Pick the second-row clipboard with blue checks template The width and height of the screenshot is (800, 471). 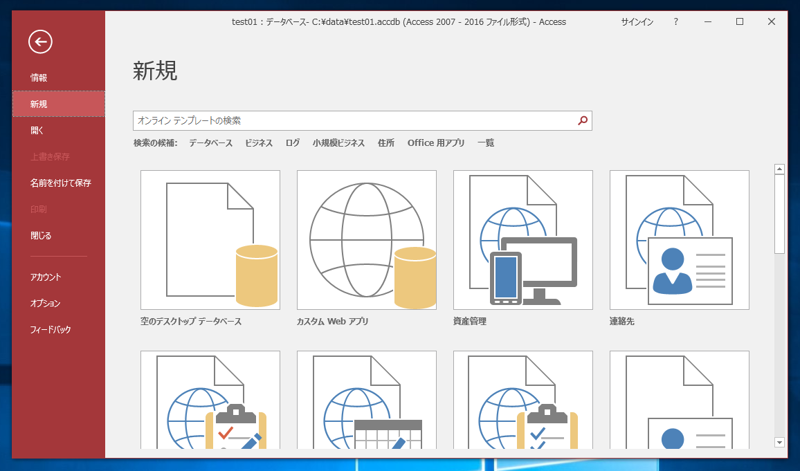point(523,400)
